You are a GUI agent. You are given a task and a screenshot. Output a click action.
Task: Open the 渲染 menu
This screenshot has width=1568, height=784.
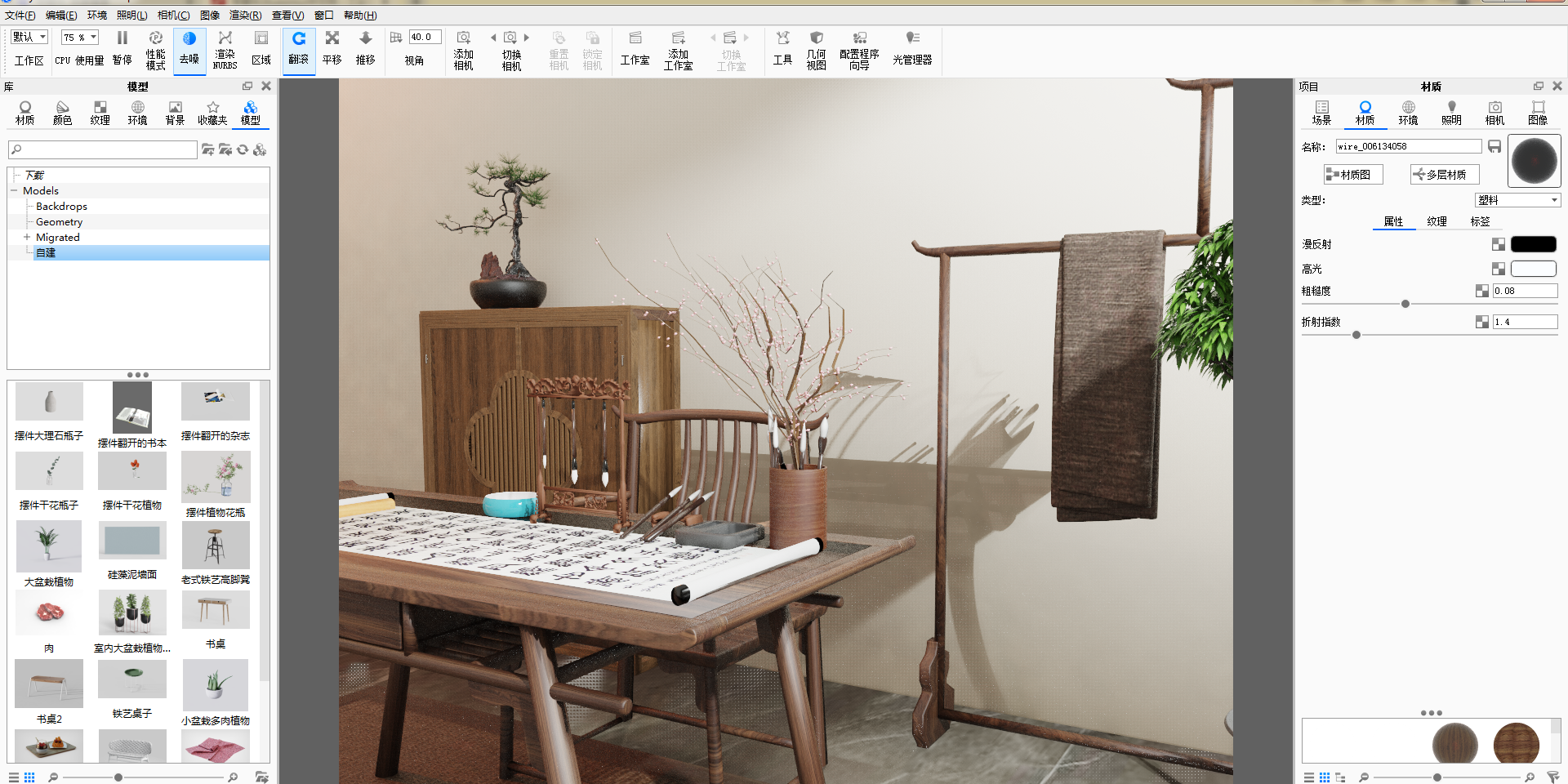click(245, 15)
